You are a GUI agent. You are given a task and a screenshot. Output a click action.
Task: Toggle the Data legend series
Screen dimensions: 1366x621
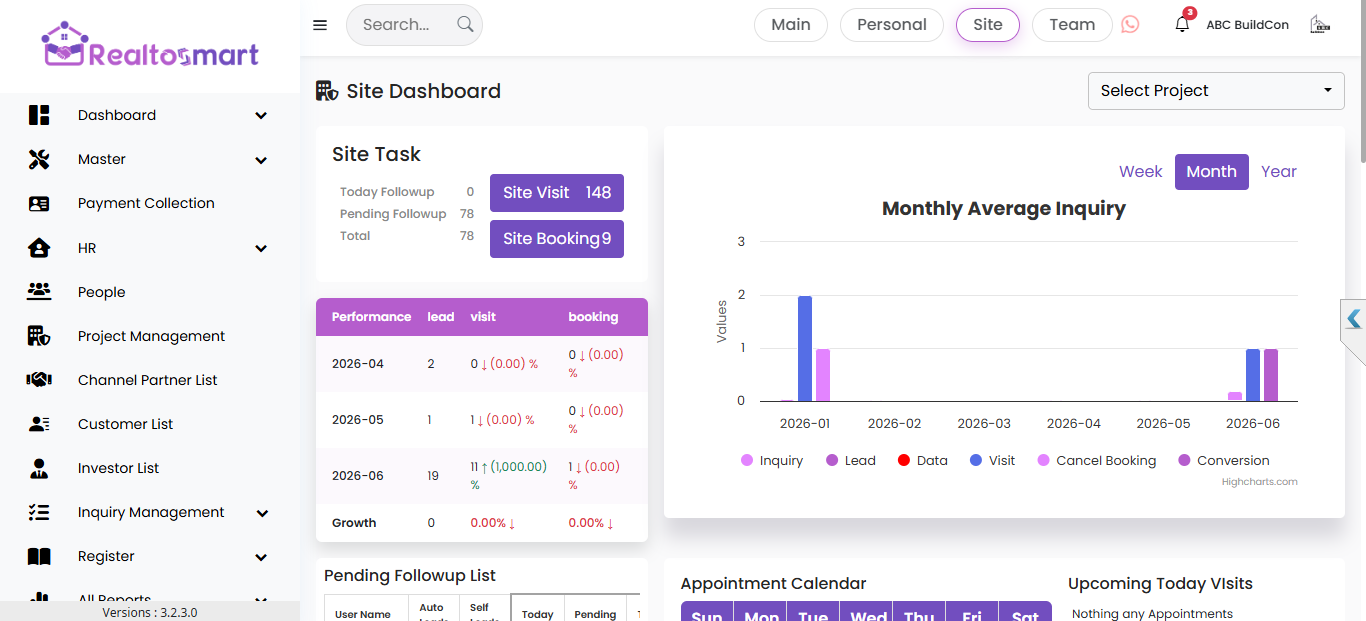922,461
